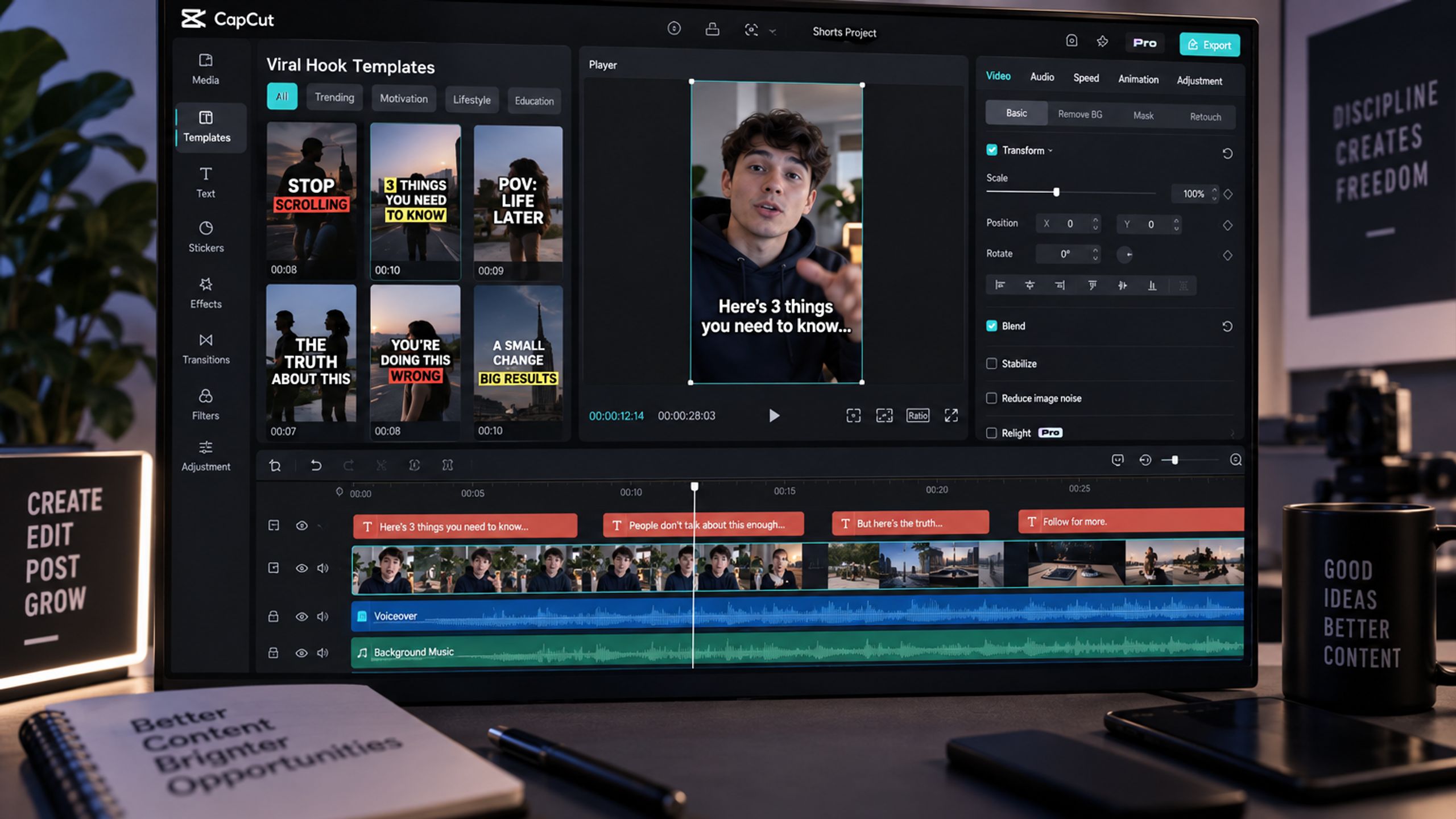Switch to the Audio tab
This screenshot has height=819, width=1456.
pyautogui.click(x=1042, y=77)
